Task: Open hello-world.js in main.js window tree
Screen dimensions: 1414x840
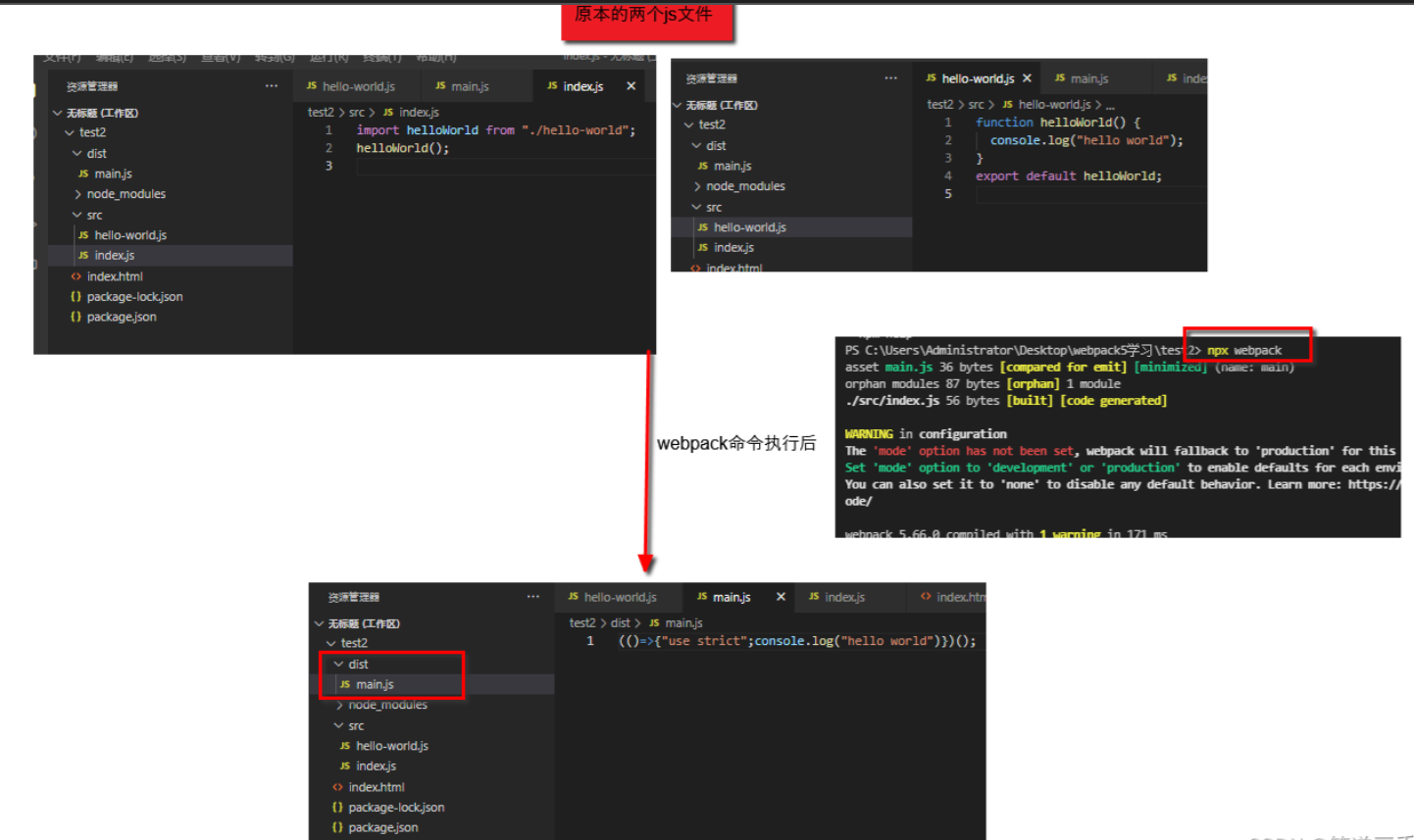Action: (384, 746)
